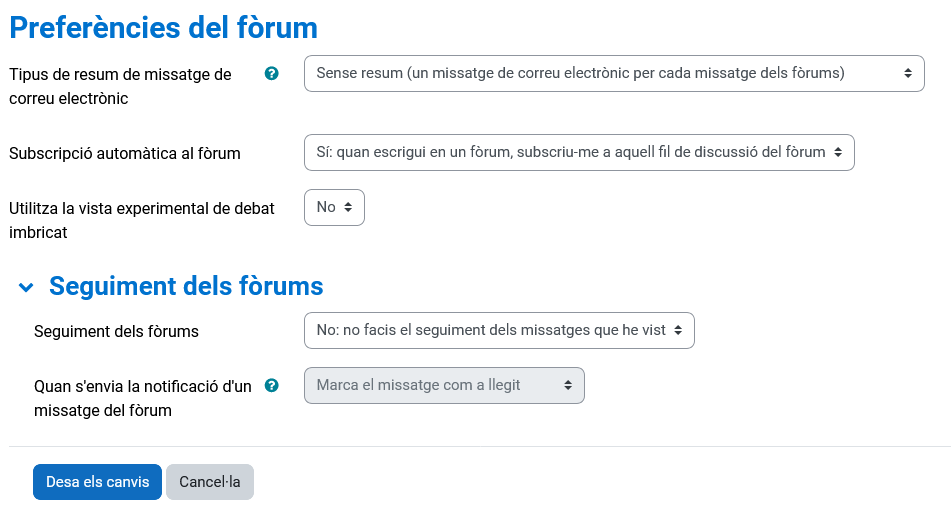Open the automatic forum subscription dropdown
This screenshot has width=951, height=515.
click(578, 152)
